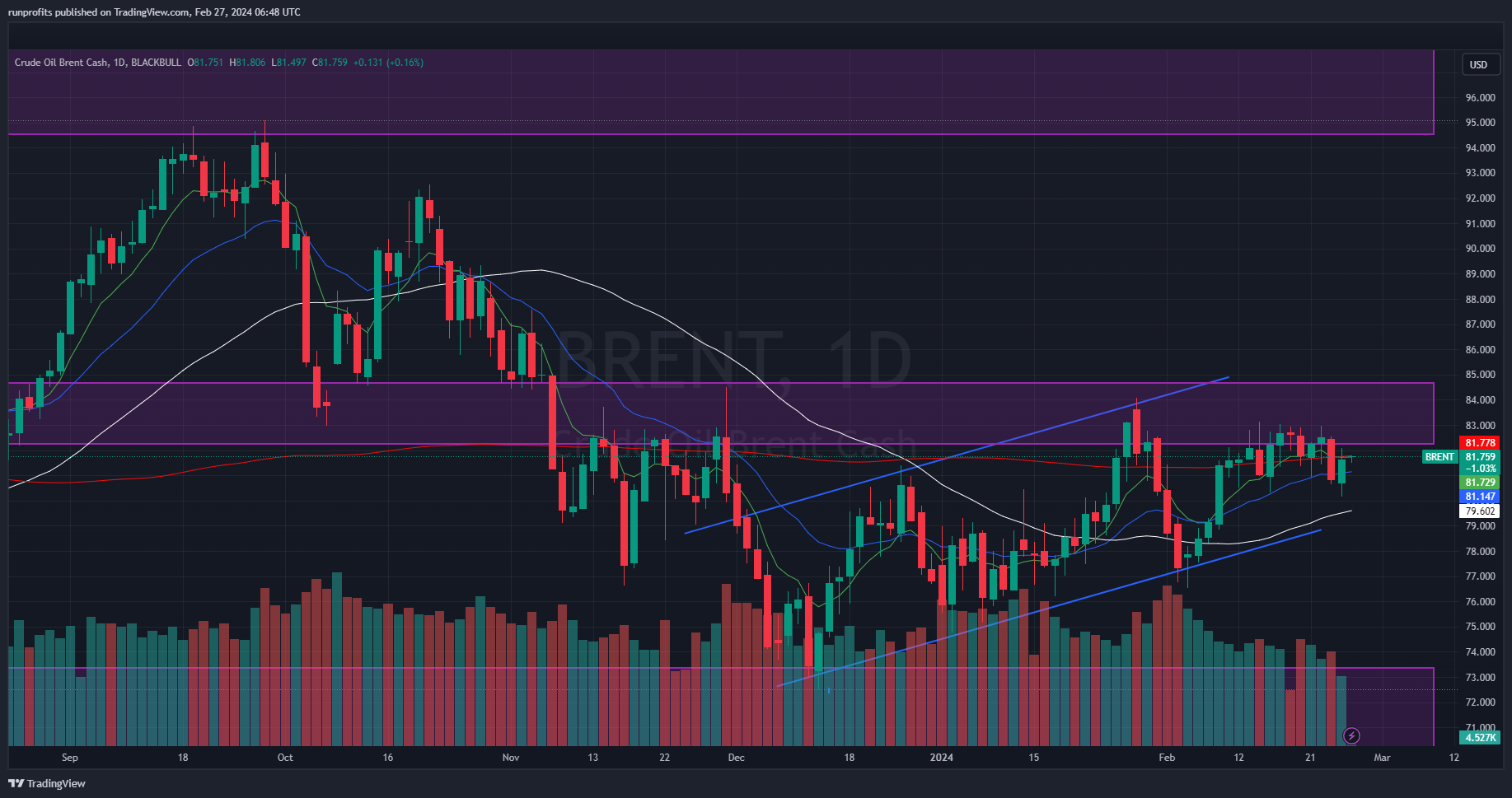1512x798 pixels.
Task: Click the Dec label on time axis
Action: [x=736, y=758]
